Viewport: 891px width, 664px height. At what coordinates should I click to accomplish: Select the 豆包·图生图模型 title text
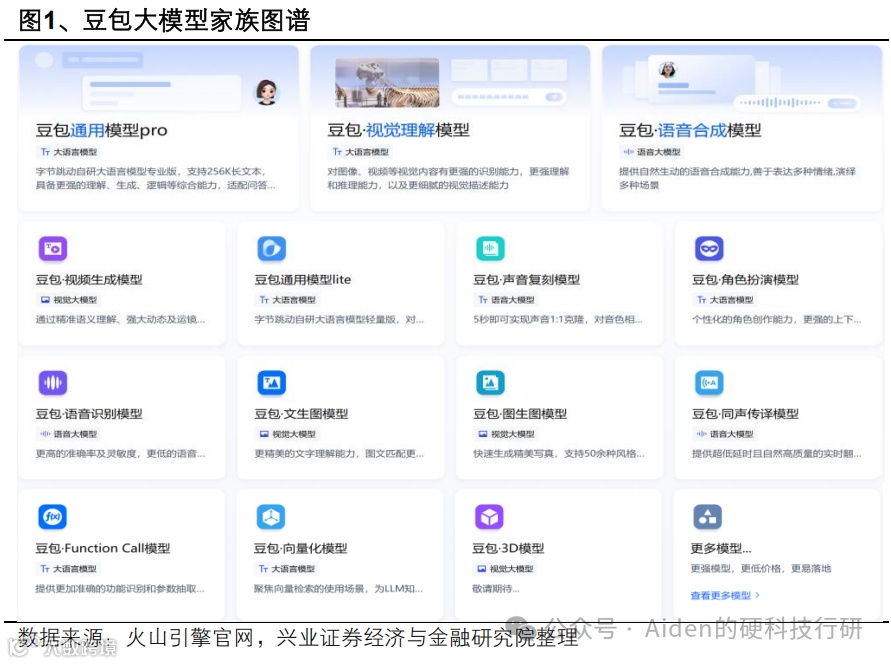tap(520, 414)
